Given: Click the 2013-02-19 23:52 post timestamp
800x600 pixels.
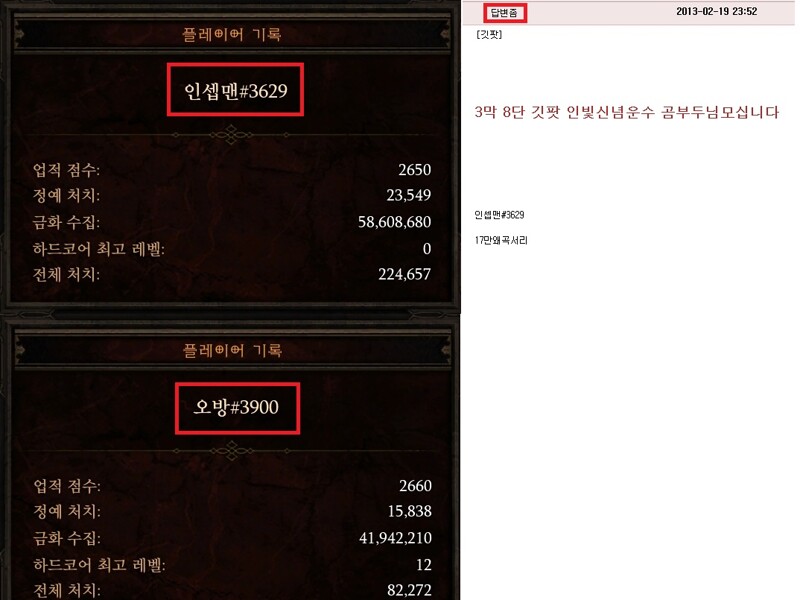Looking at the screenshot, I should tap(716, 11).
